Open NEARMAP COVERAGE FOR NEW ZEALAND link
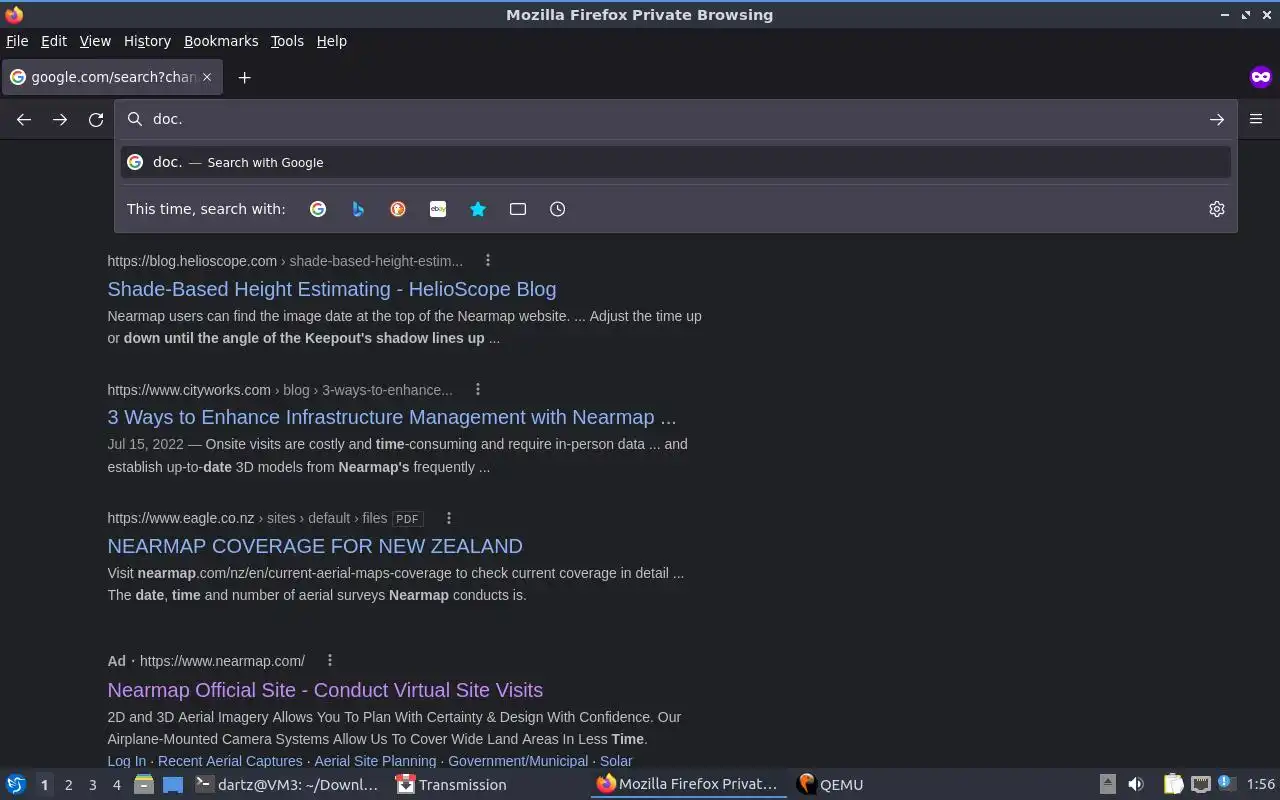The width and height of the screenshot is (1280, 800). tap(315, 546)
